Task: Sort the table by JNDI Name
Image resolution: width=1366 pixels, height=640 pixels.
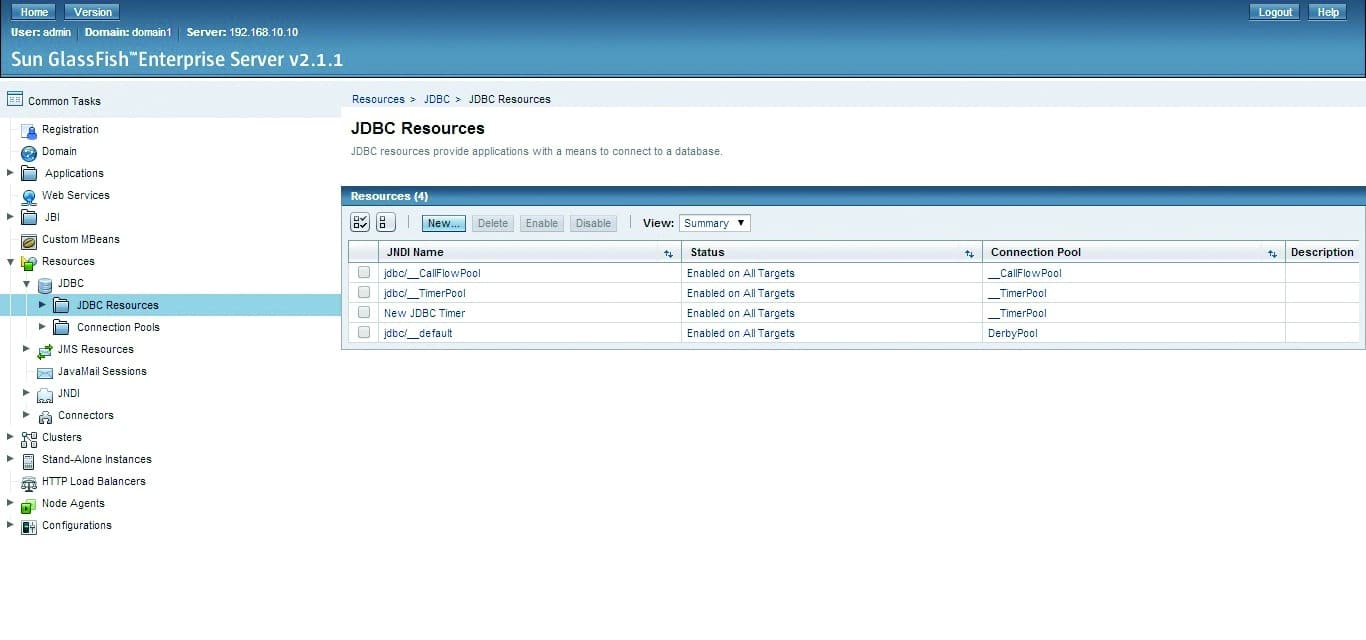Action: click(668, 253)
